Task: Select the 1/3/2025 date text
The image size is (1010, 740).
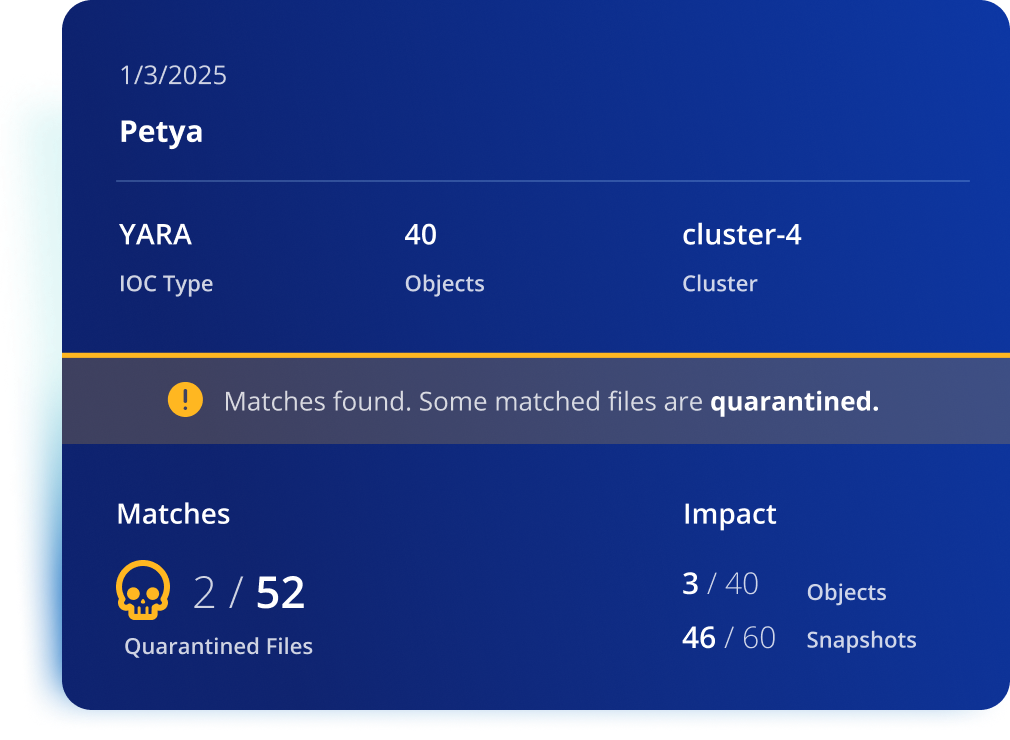Action: [173, 75]
